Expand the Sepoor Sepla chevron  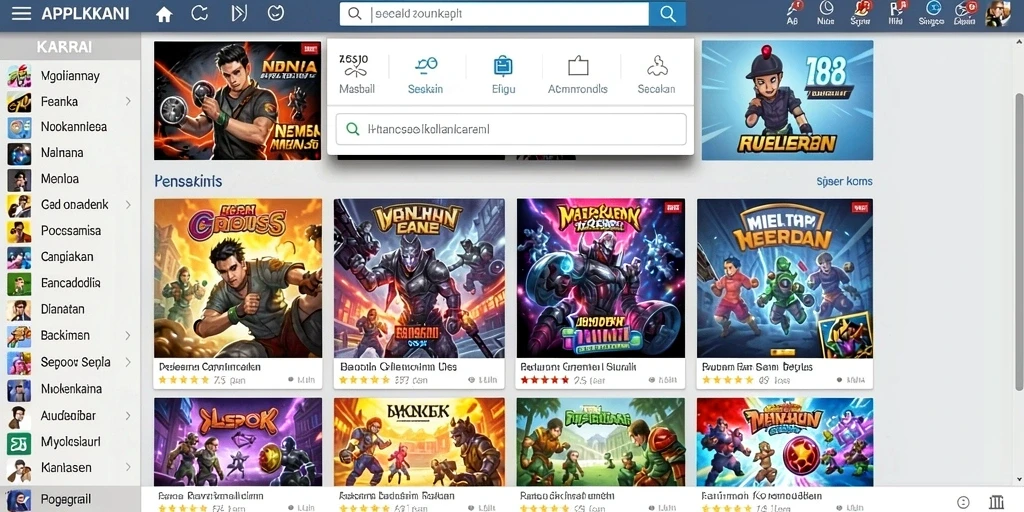click(128, 362)
